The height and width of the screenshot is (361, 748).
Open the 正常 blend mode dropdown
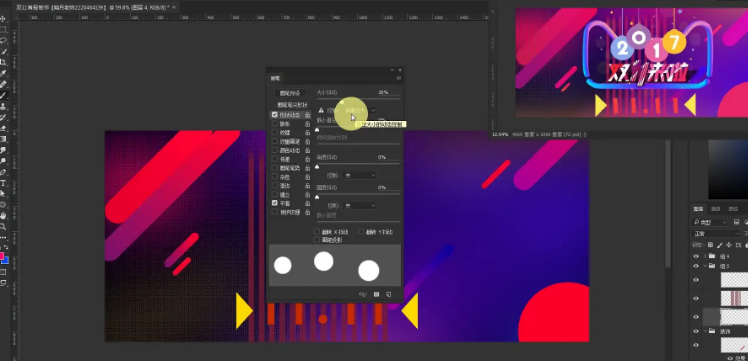coord(716,234)
